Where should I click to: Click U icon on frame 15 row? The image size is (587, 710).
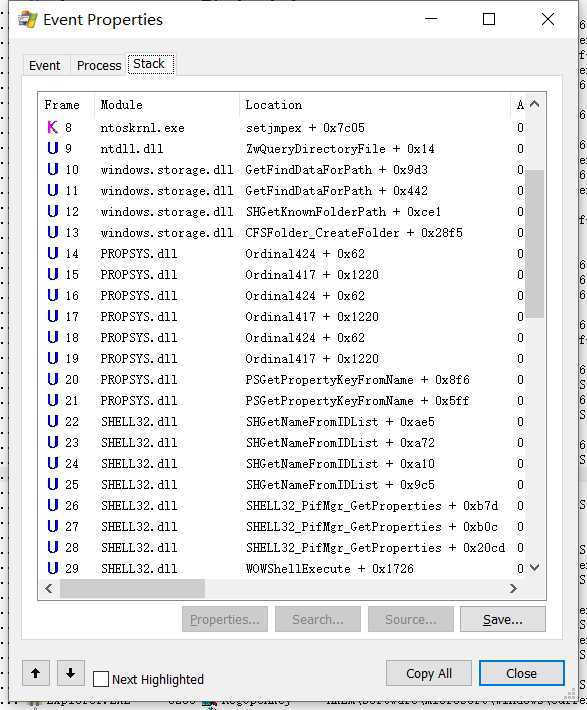click(x=53, y=274)
